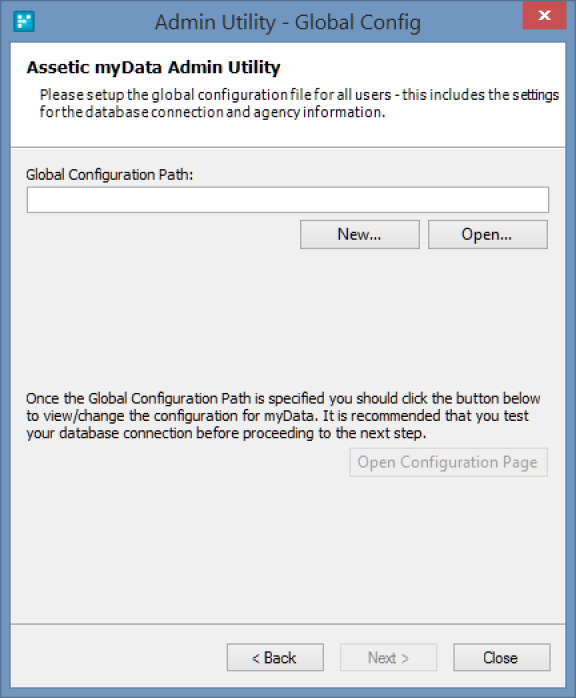
Task: Click the 'Assetic myData Admin Utility' heading
Action: click(154, 68)
